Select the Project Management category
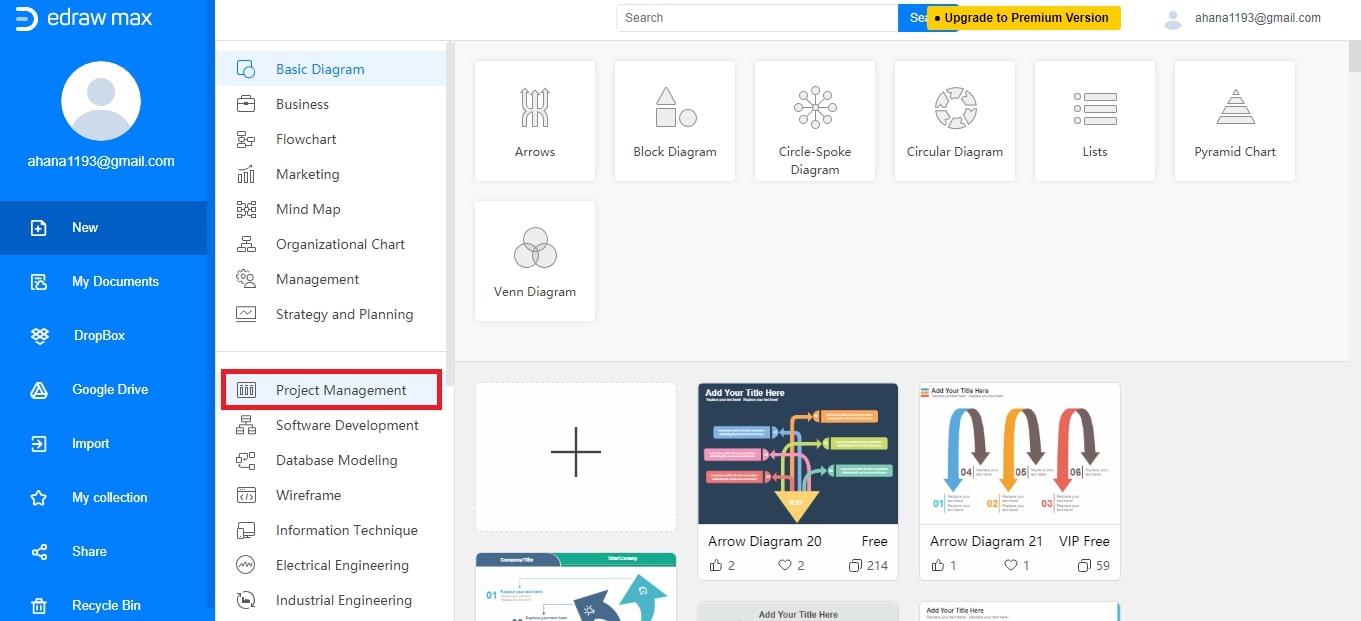The image size is (1361, 621). (331, 390)
